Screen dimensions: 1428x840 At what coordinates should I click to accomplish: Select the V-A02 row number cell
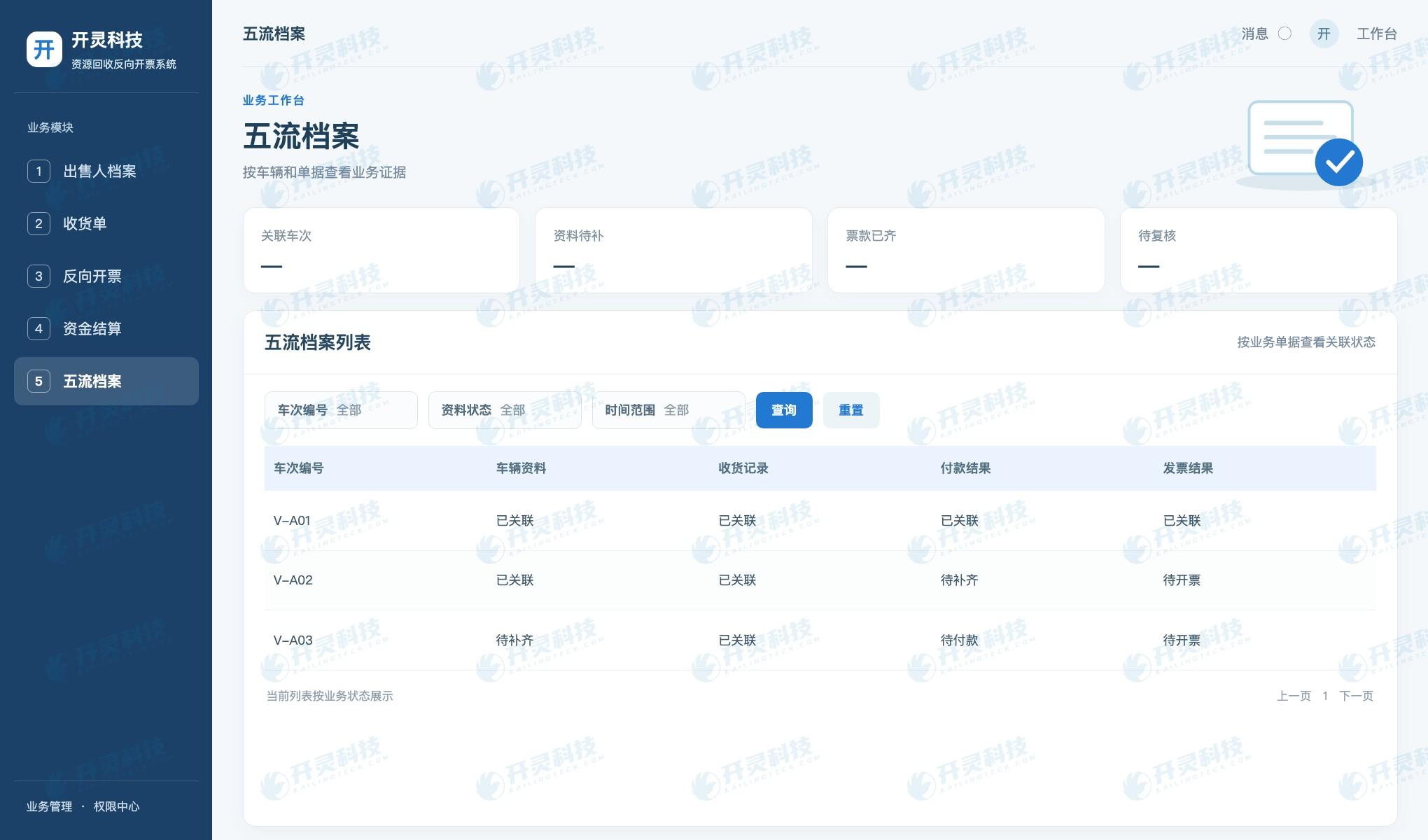pos(293,580)
